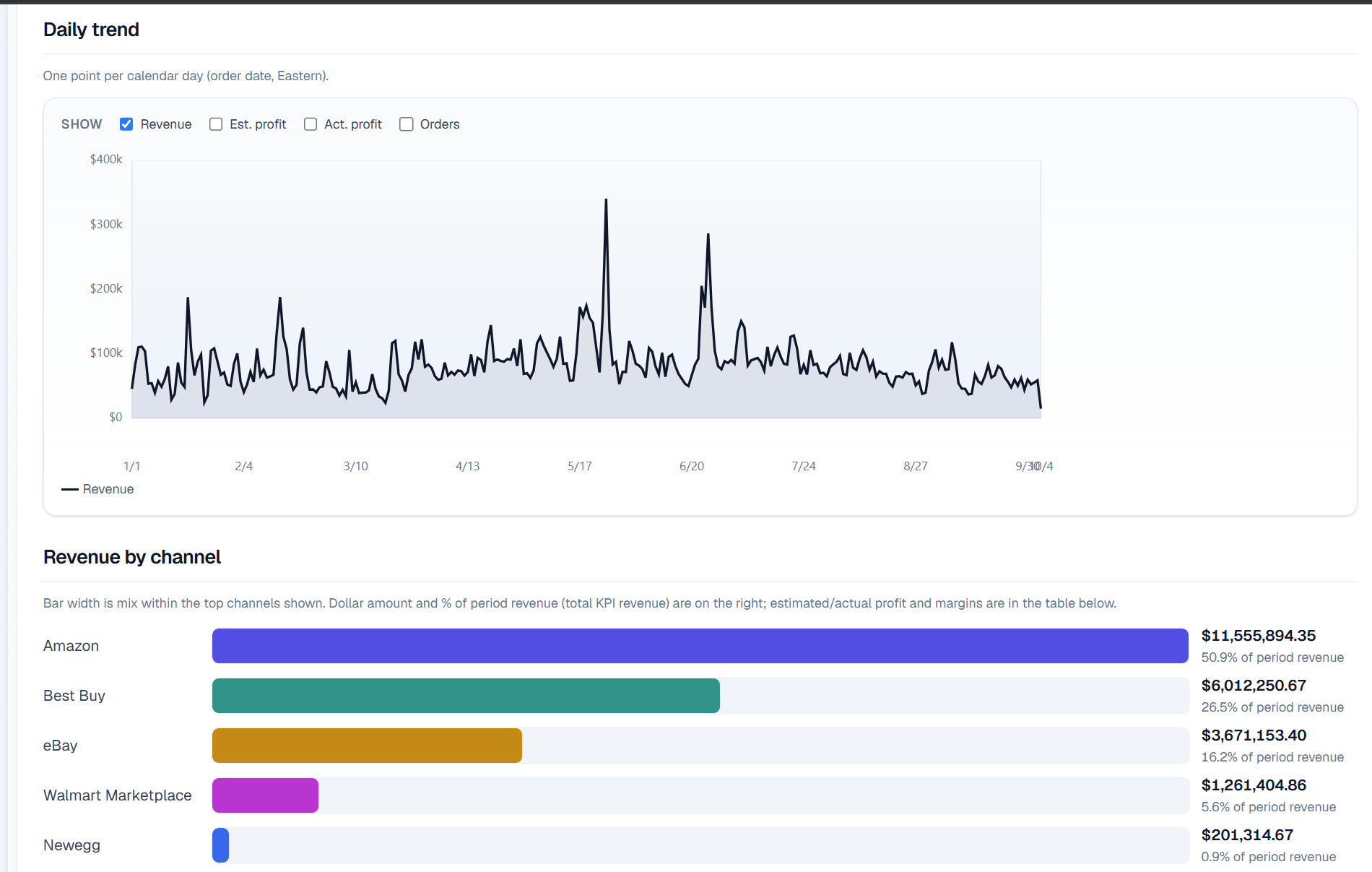Click the $201,314.67 Newegg amount
Image resolution: width=1372 pixels, height=872 pixels.
coord(1247,835)
